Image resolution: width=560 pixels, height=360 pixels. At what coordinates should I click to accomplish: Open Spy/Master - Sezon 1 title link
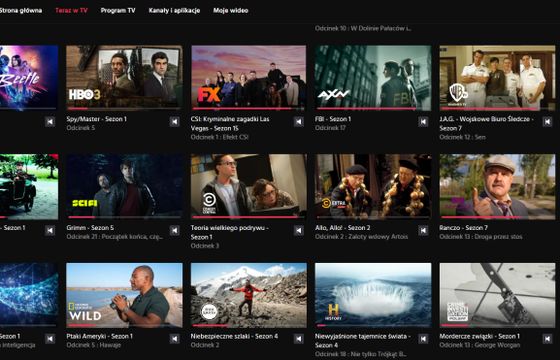[x=96, y=119]
